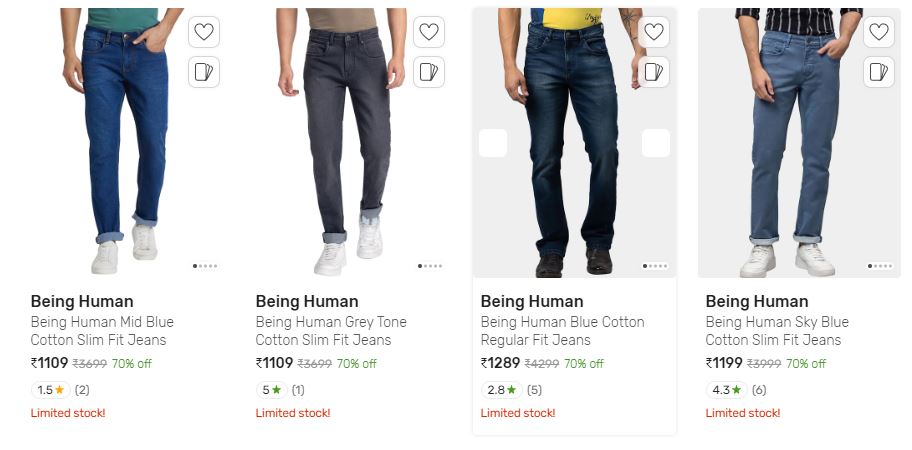Click the 1.5 star rating badge

coord(51,390)
